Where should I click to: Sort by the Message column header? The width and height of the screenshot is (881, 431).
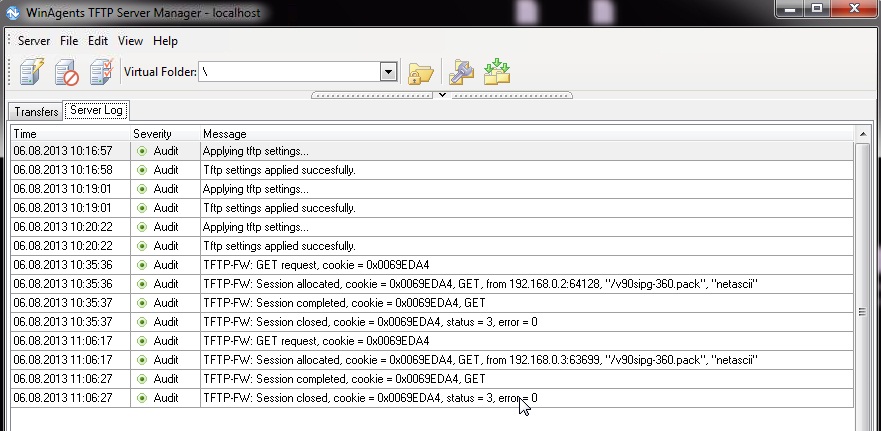point(526,134)
